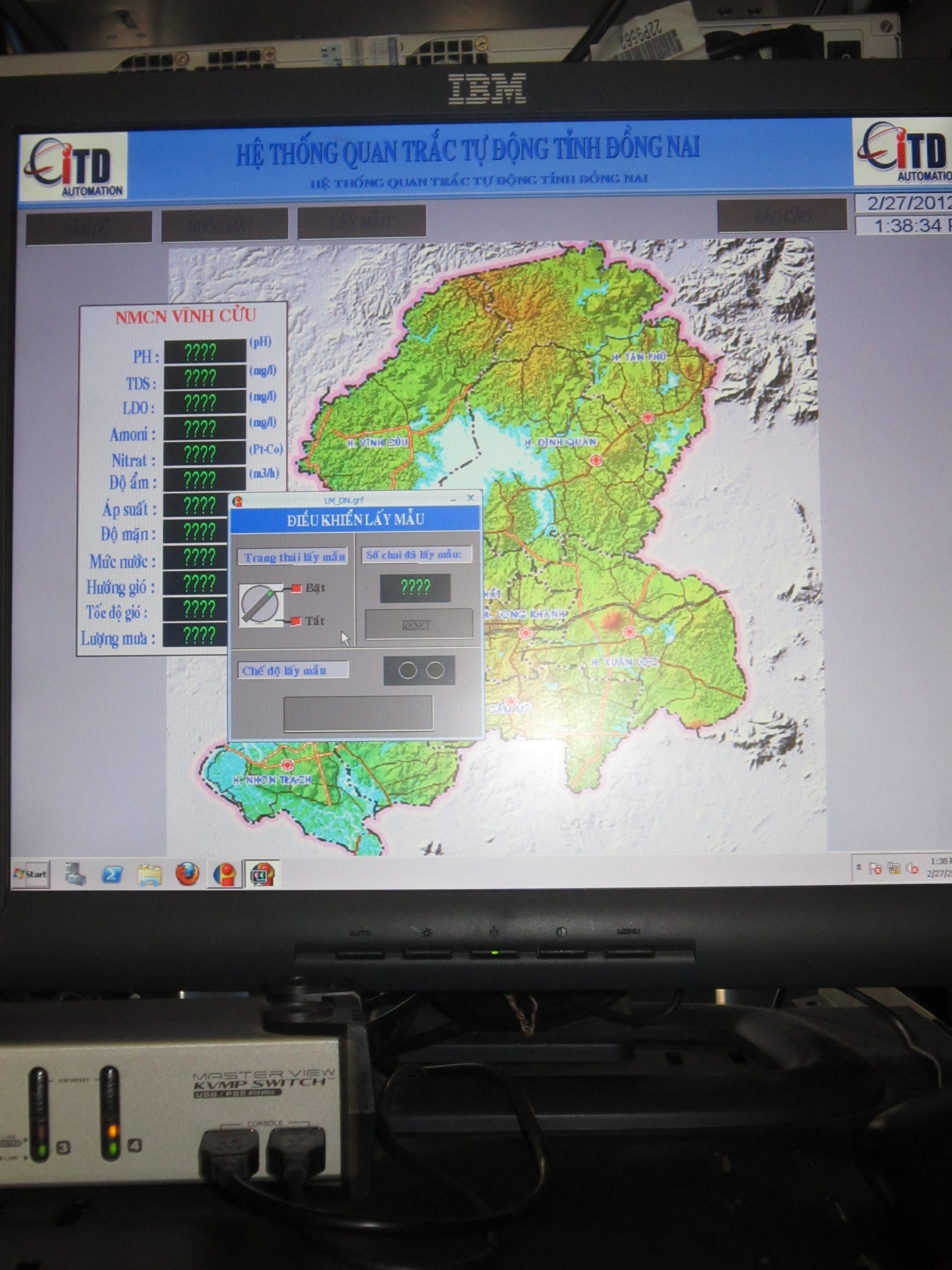Click the Lượng mưa value field
Screen dimensions: 952x1270
click(x=196, y=635)
